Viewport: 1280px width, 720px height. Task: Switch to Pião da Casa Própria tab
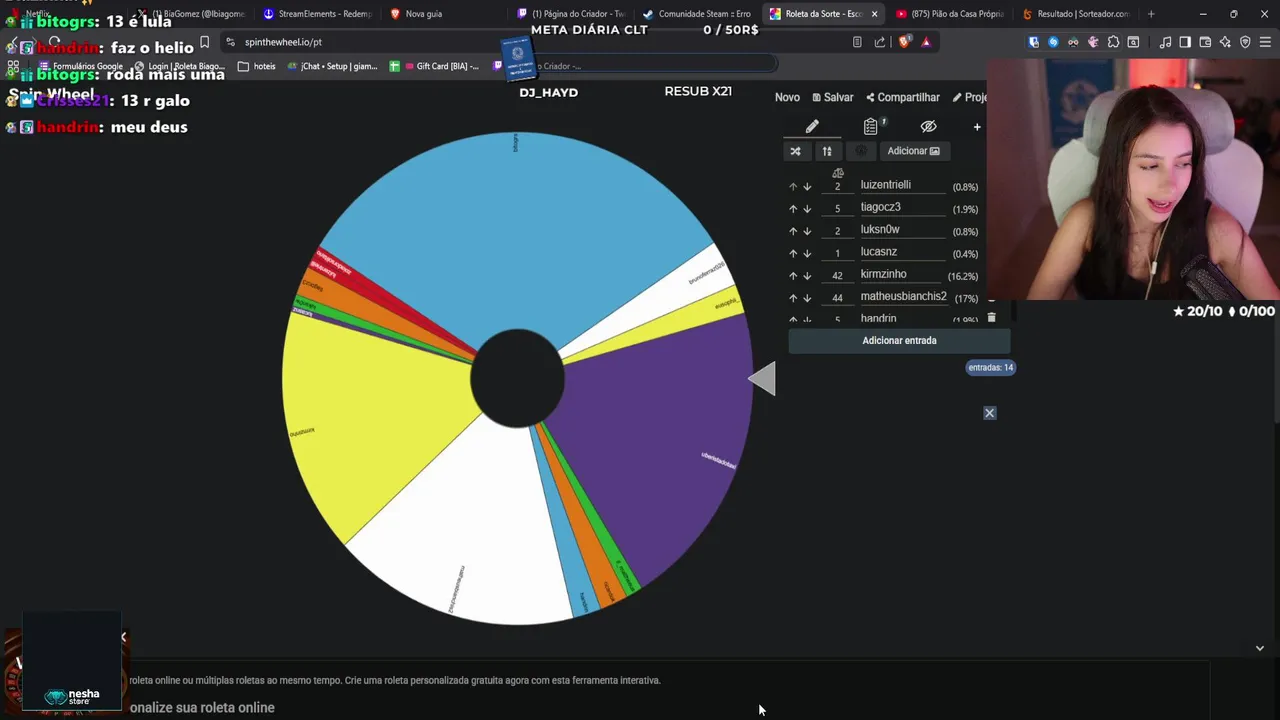click(949, 14)
